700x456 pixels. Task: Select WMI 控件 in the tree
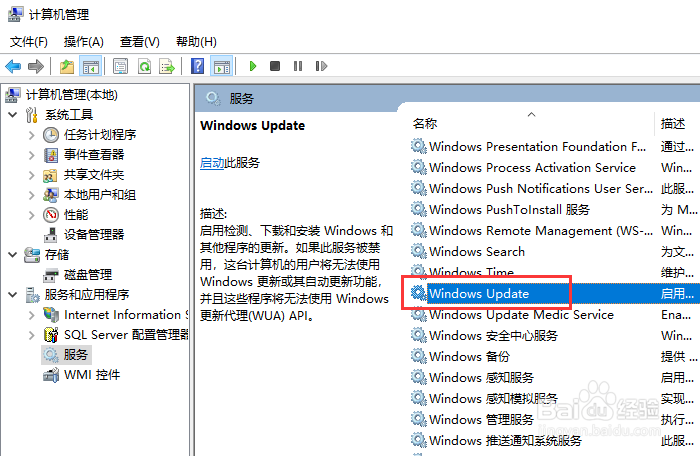(92, 374)
